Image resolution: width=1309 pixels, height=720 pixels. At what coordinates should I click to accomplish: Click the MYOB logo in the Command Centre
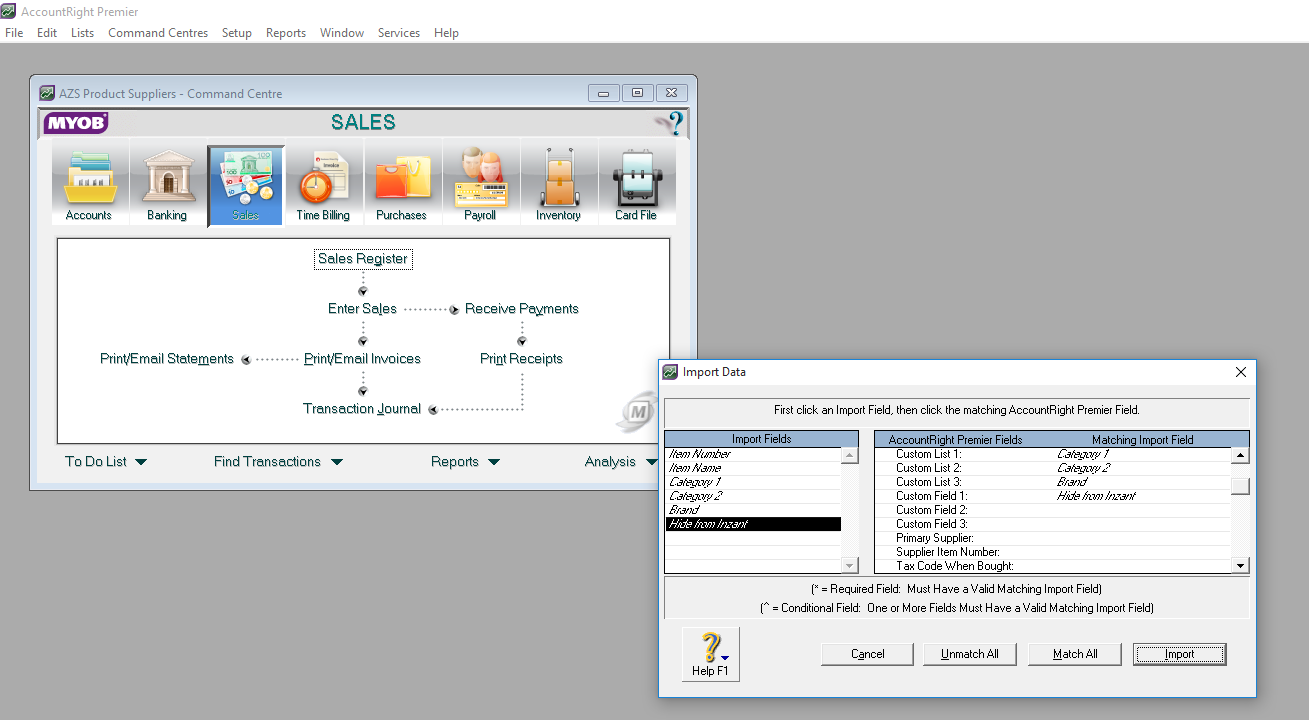76,123
